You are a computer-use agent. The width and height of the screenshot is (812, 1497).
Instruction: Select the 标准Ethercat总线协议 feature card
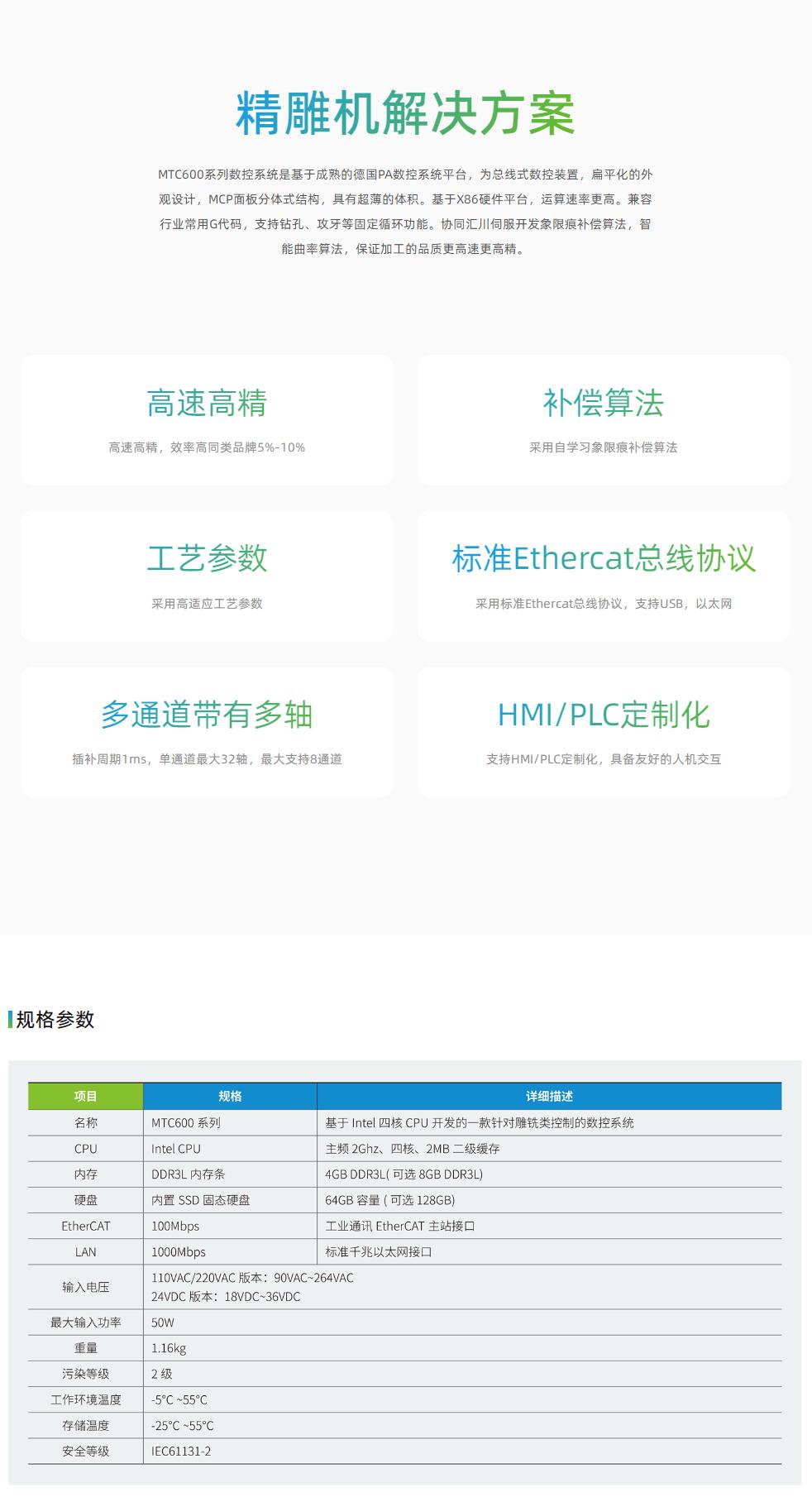(x=604, y=576)
